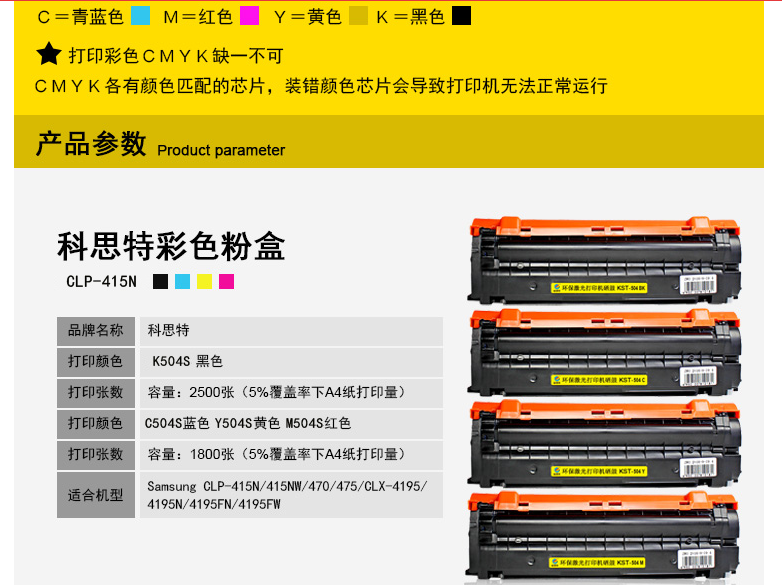Click the CLP-415N model label
This screenshot has height=585, width=782.
[x=101, y=282]
